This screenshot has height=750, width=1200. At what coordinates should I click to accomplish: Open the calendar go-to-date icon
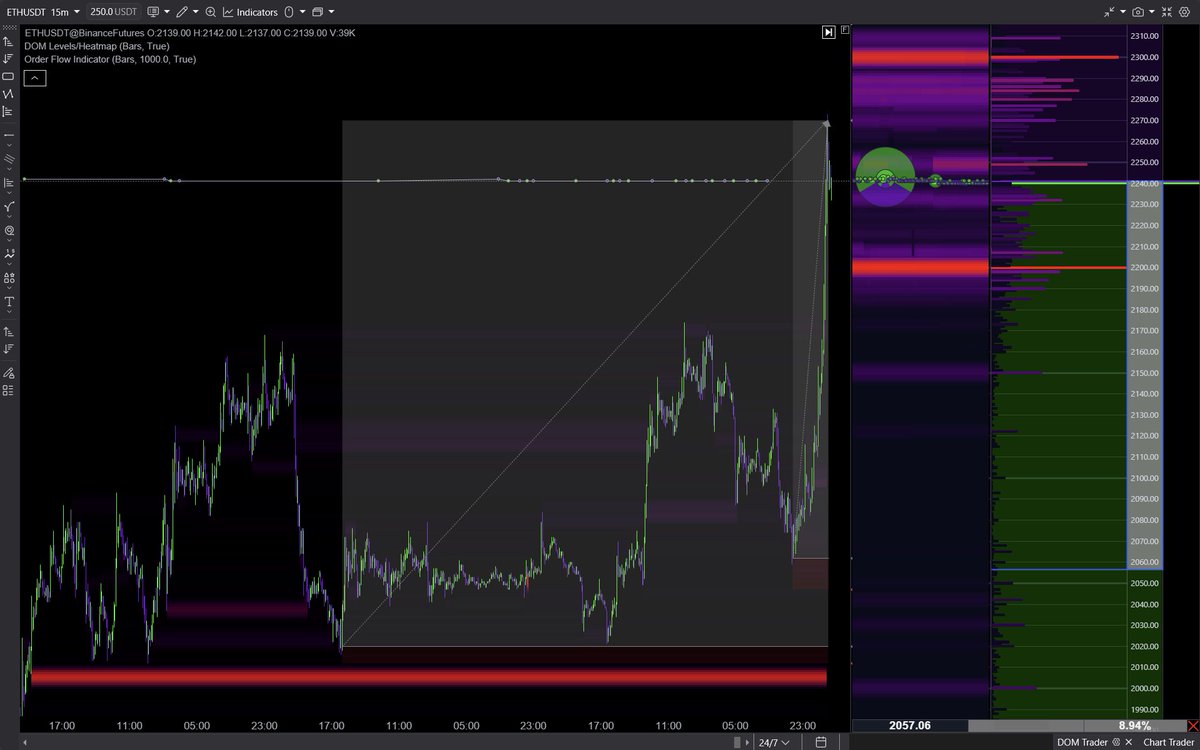[x=820, y=742]
